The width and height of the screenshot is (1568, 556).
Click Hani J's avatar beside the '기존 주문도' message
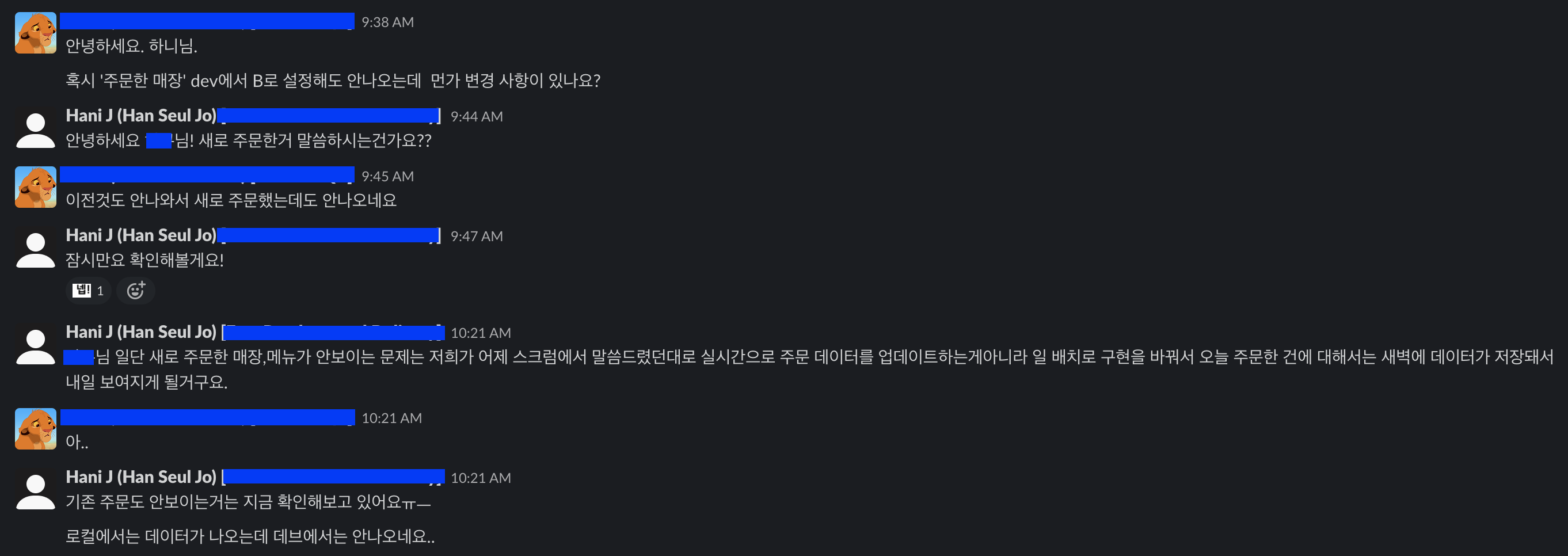(x=35, y=488)
